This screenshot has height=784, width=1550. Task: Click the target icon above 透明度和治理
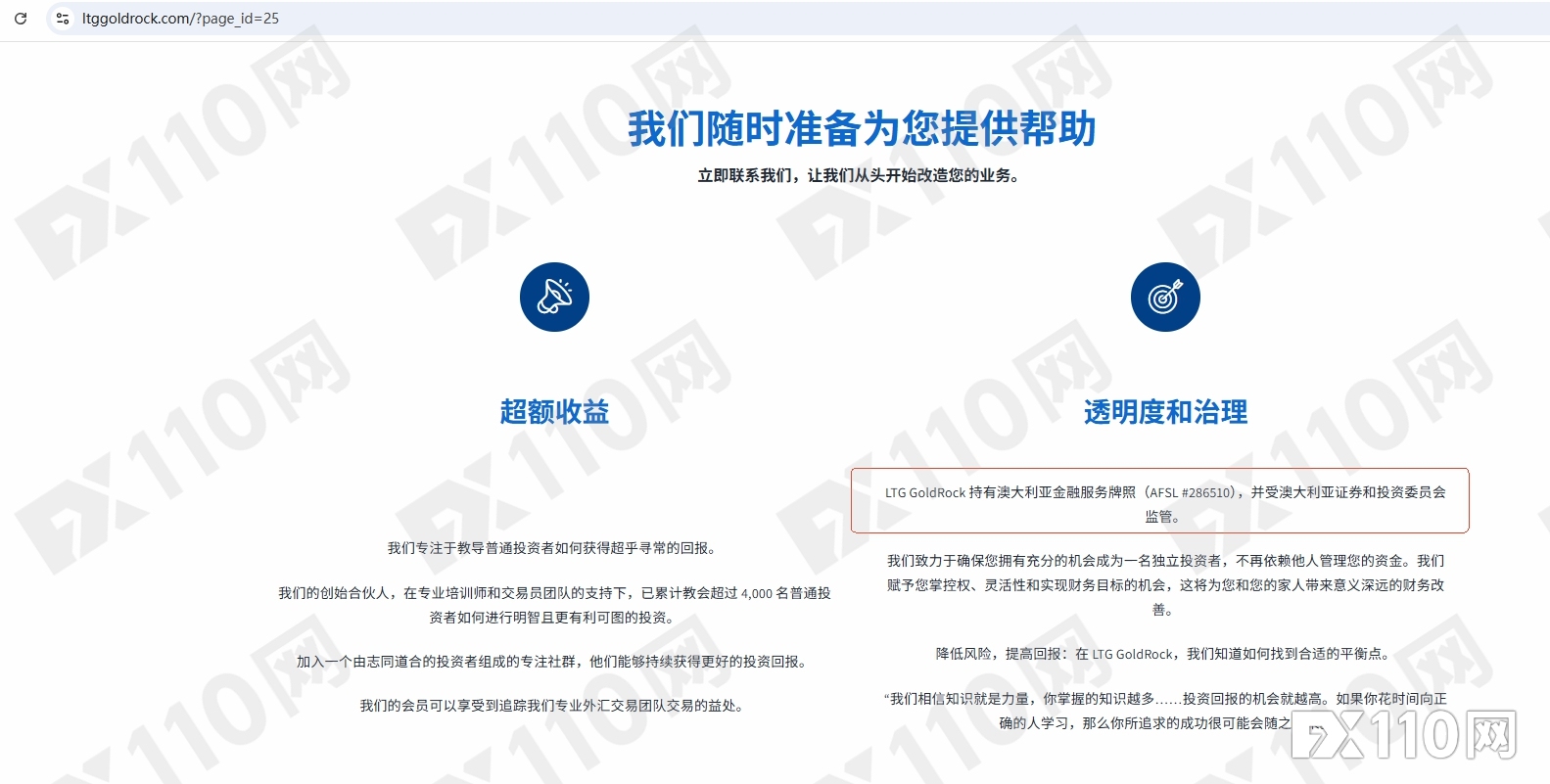pos(1165,297)
